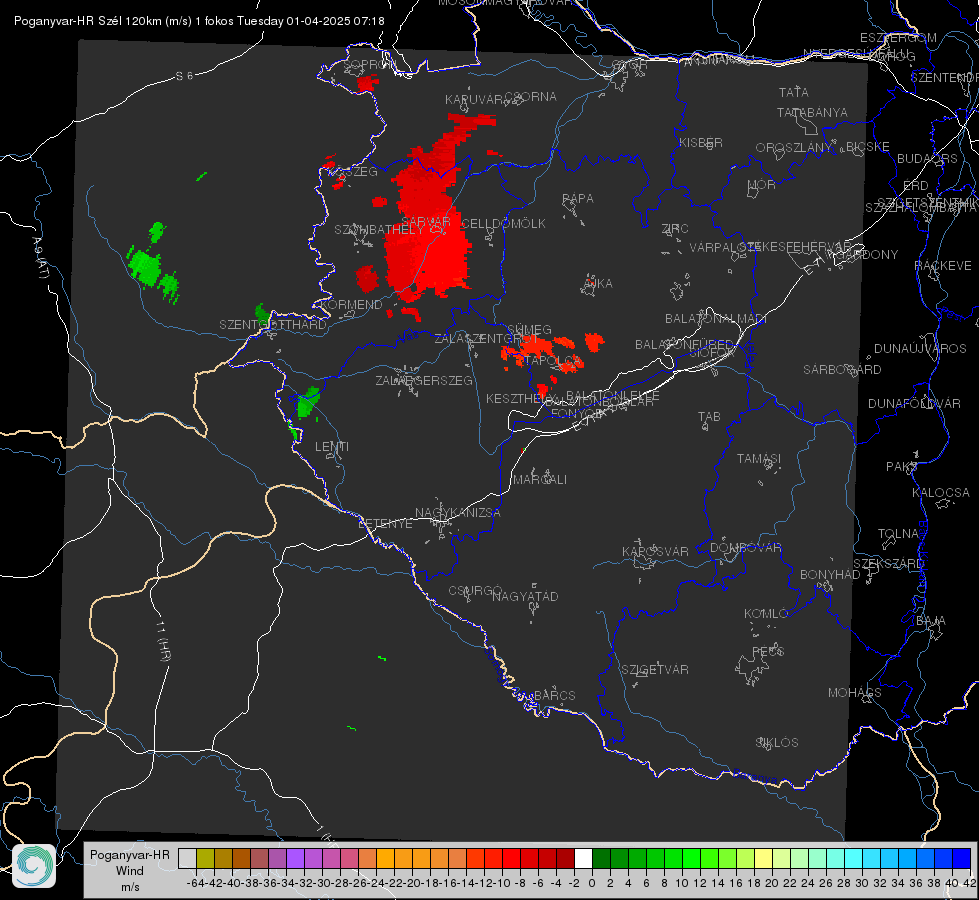Click the SZOMBATHELY city label
This screenshot has width=979, height=900.
379,230
